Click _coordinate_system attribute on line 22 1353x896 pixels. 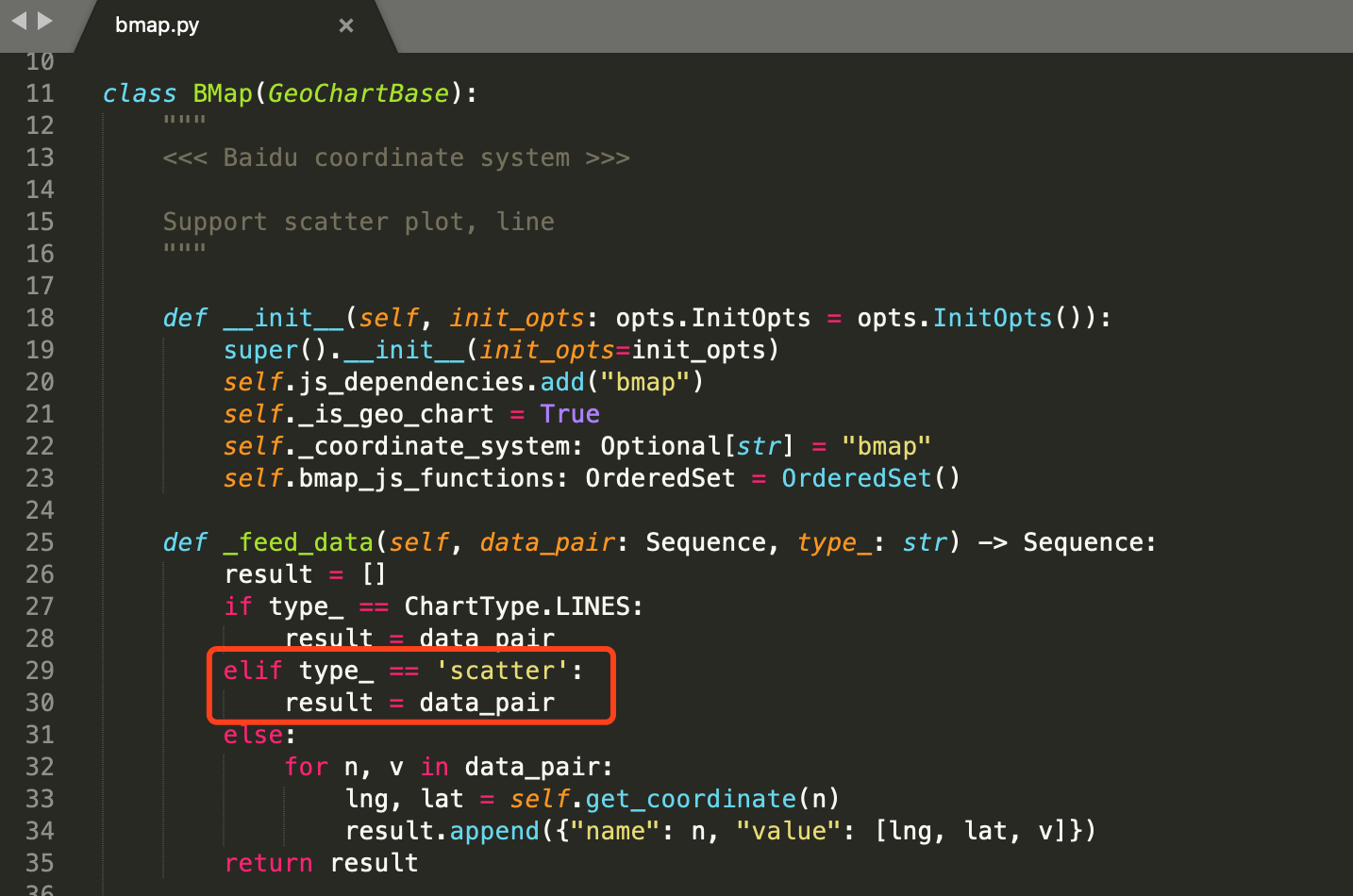[x=434, y=446]
